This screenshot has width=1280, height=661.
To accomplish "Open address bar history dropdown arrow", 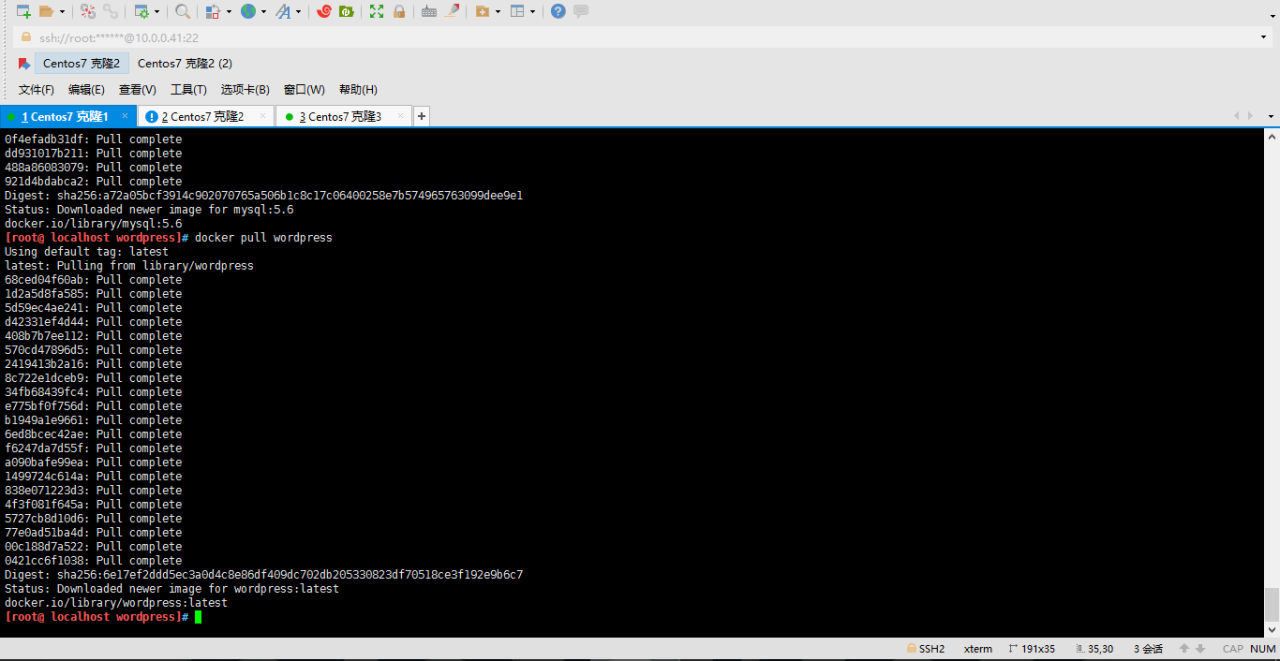I will pyautogui.click(x=1263, y=37).
